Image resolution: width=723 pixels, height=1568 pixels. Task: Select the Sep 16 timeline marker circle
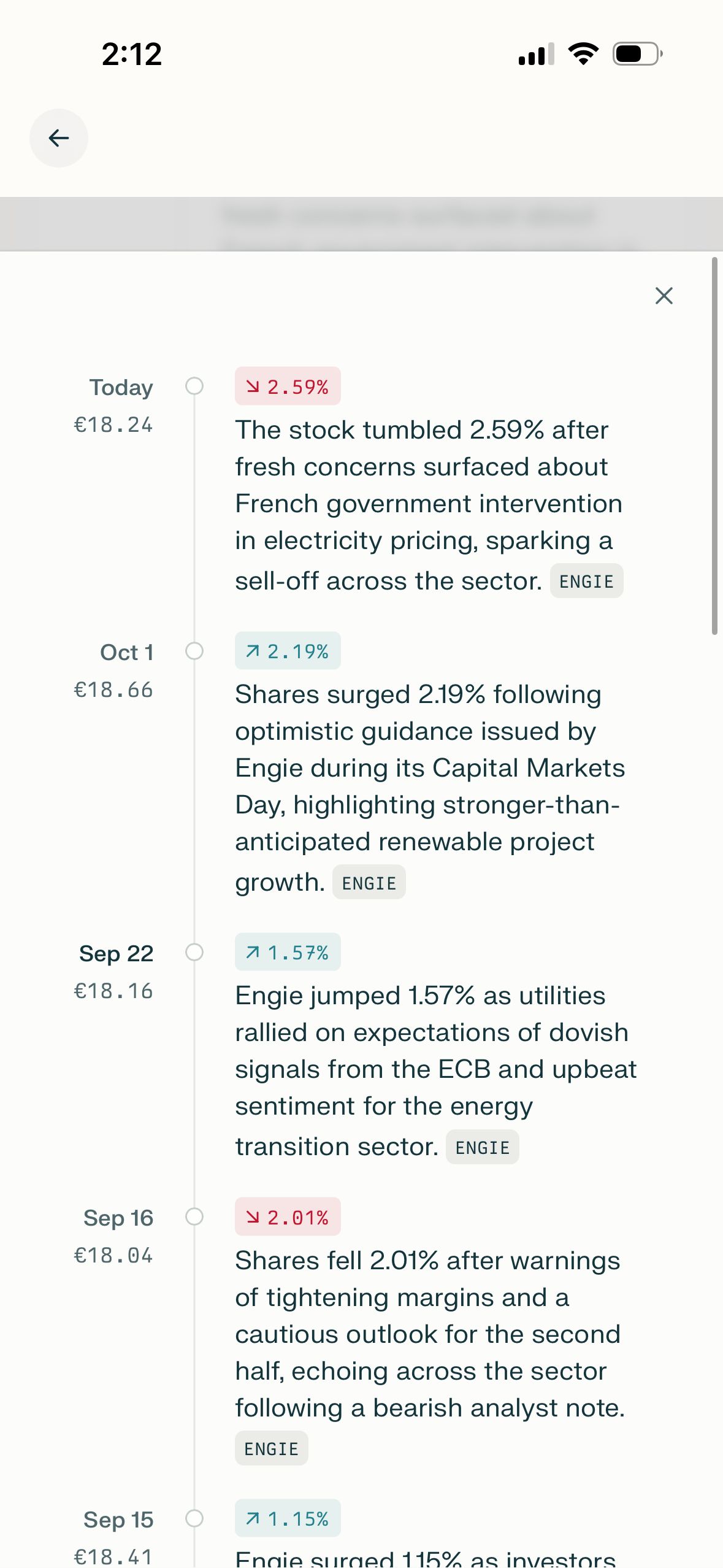pos(194,1216)
